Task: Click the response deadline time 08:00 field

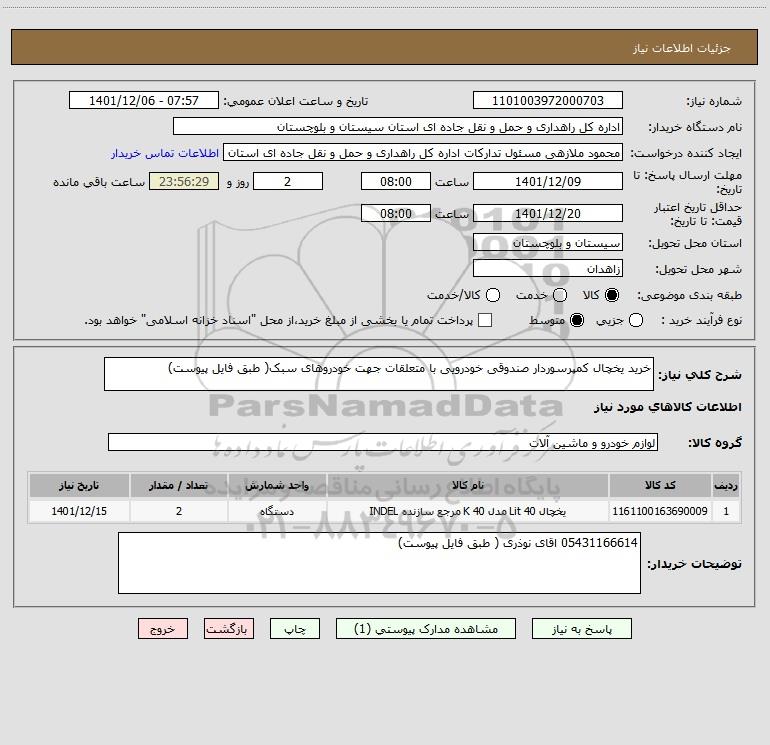Action: 396,181
